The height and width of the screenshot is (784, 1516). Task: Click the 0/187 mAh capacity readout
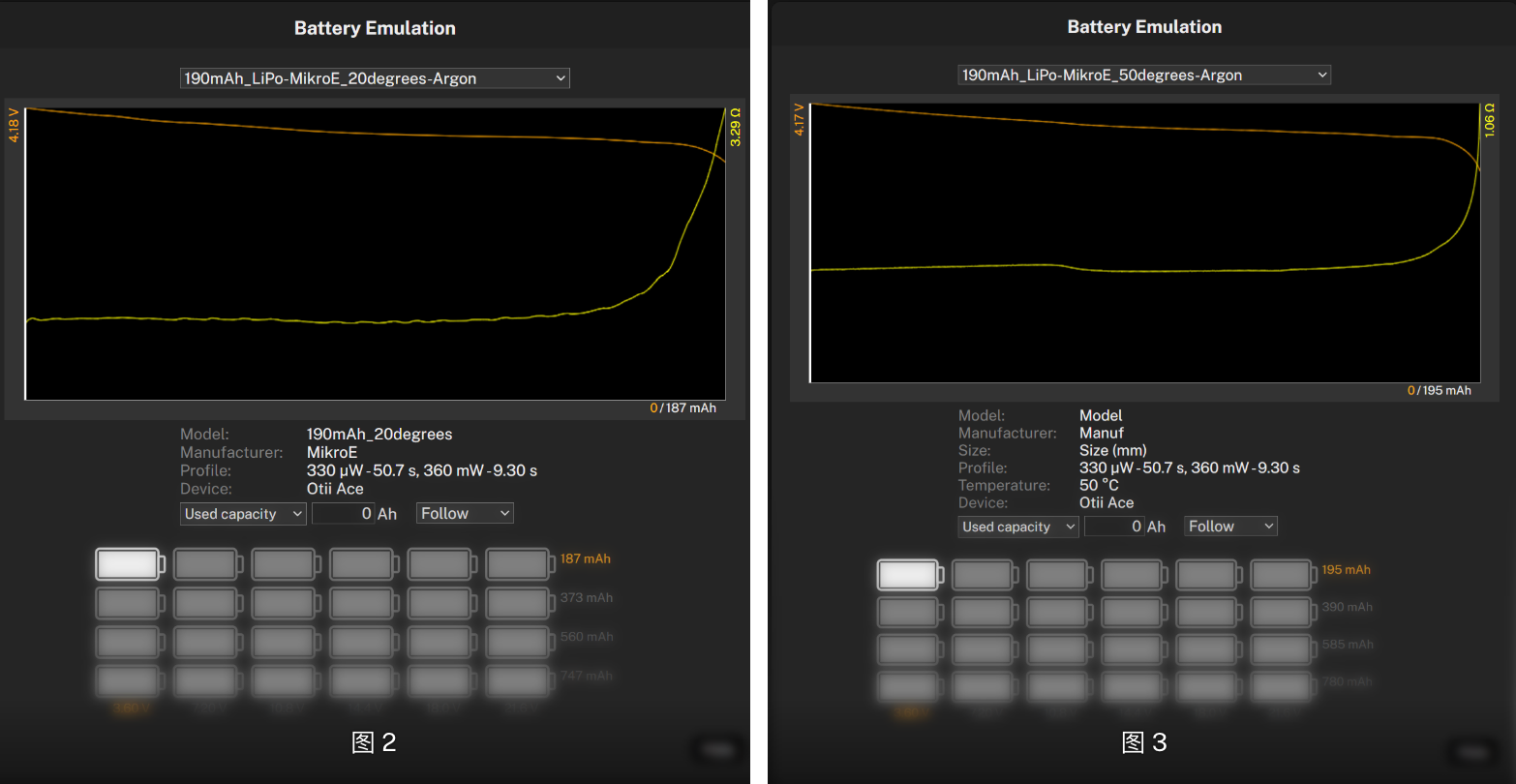(683, 408)
